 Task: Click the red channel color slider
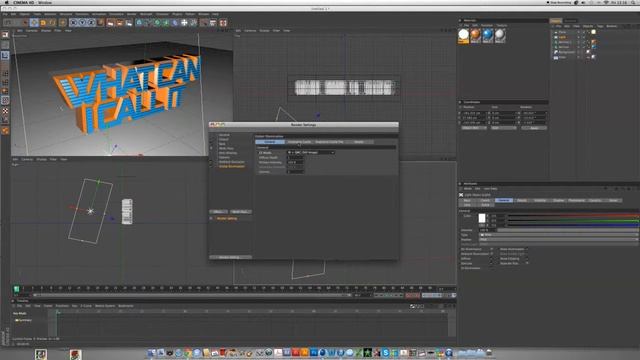(x=573, y=216)
